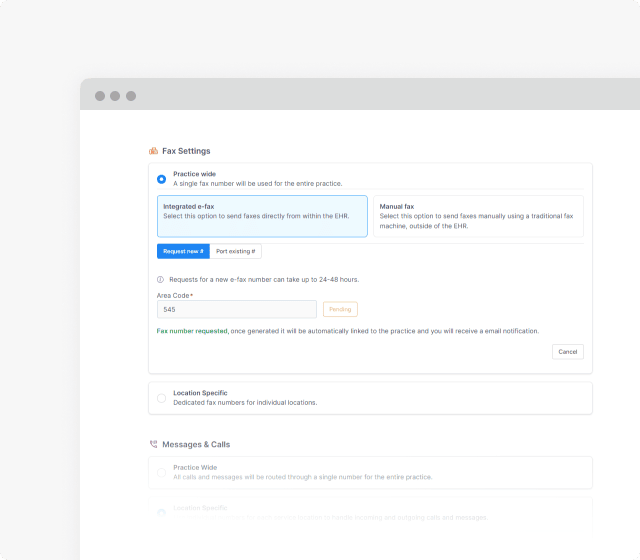Select the Practice wide fax radio button
The width and height of the screenshot is (640, 560).
point(161,179)
